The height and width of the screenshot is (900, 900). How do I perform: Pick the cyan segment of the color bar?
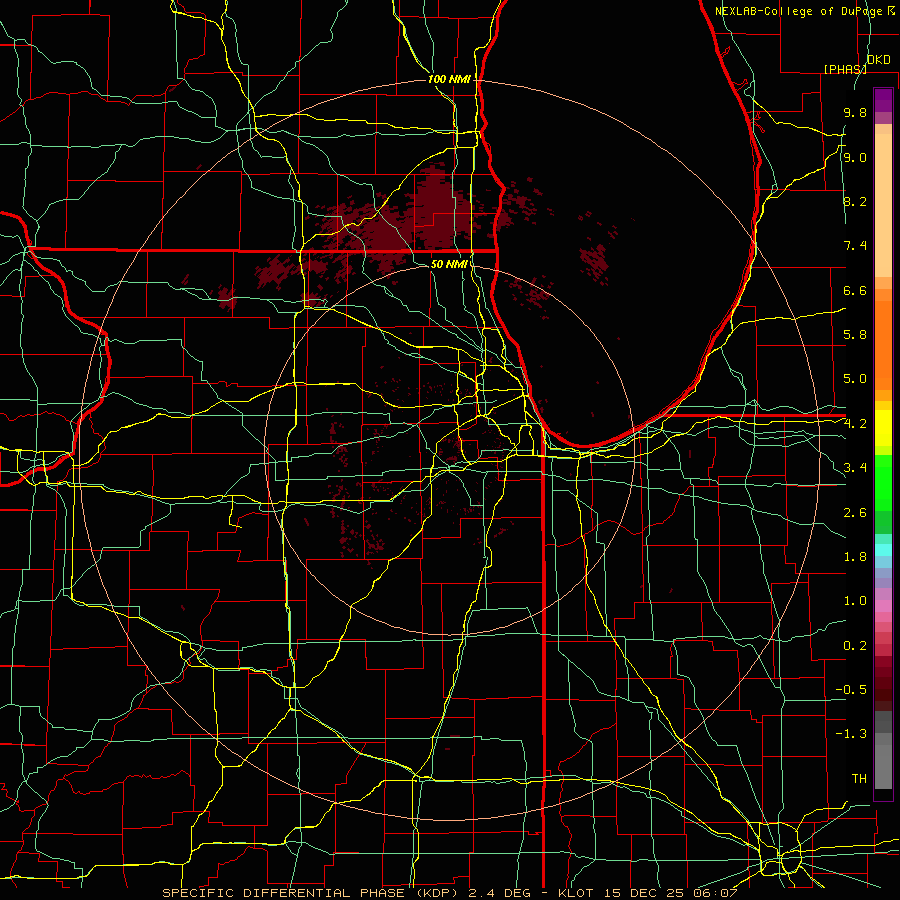point(883,550)
